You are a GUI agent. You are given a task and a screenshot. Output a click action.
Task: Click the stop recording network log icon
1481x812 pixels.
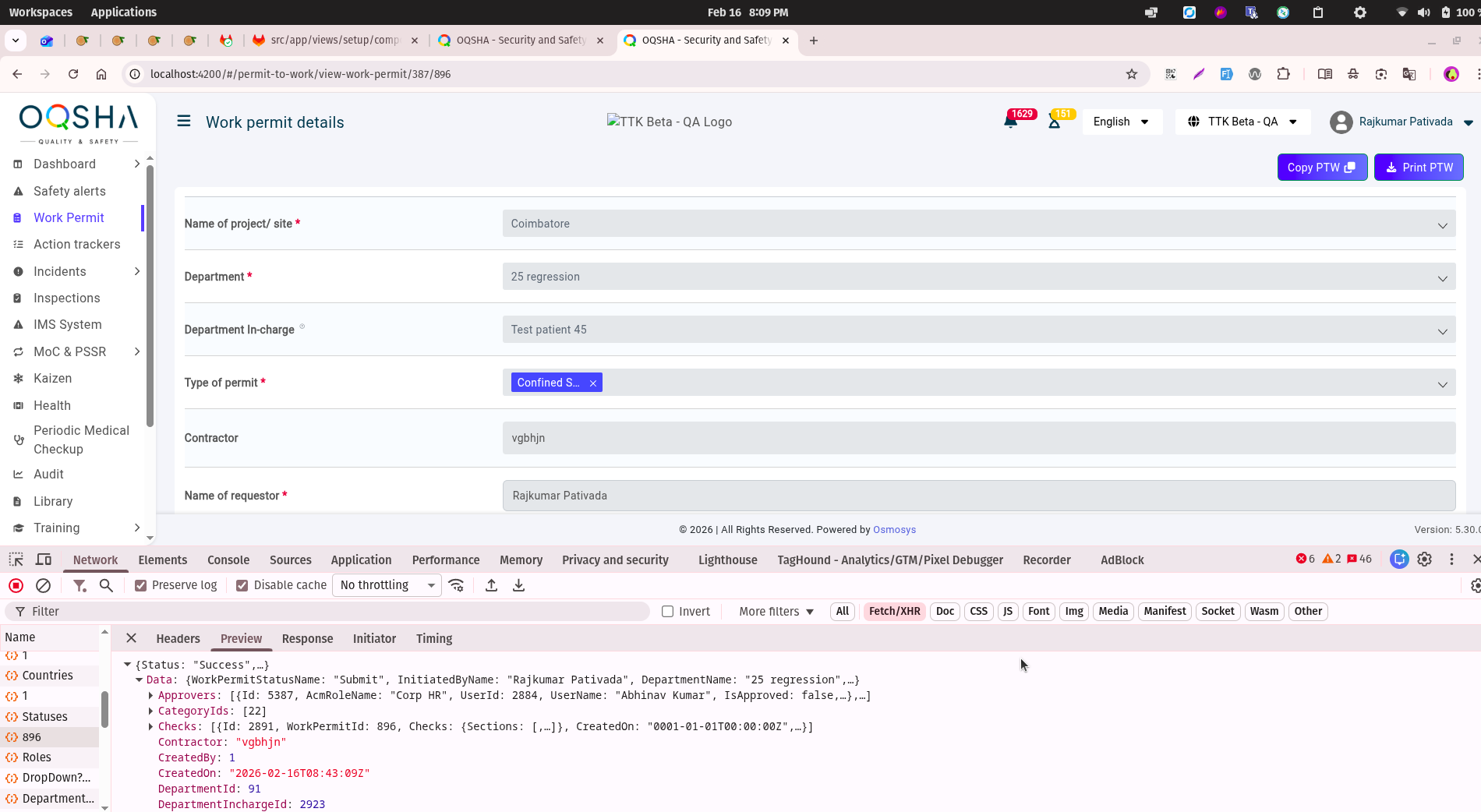pos(16,585)
